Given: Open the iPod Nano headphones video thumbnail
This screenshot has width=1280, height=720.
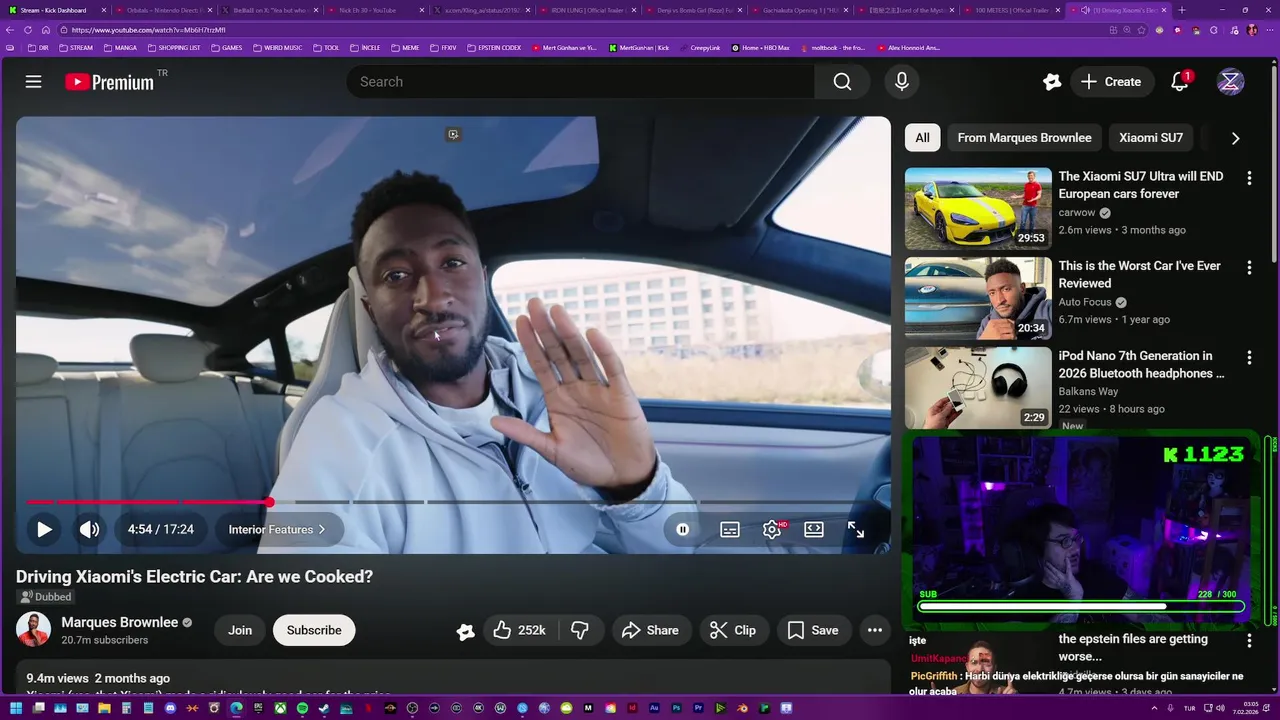Looking at the screenshot, I should coord(978,388).
